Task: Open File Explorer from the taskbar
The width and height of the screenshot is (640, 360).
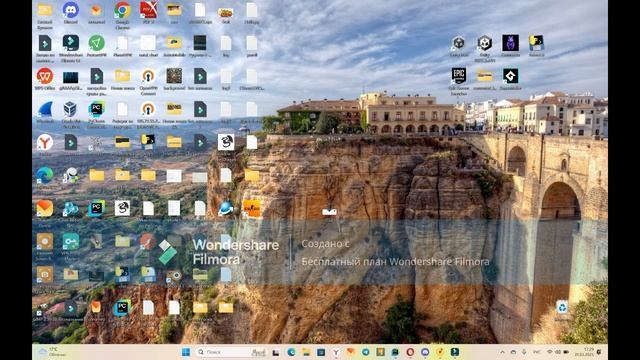Action: point(306,352)
